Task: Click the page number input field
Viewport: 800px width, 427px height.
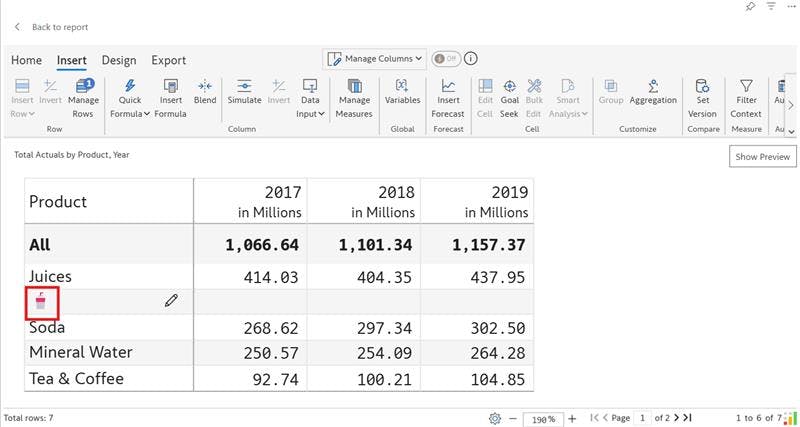Action: coord(642,418)
